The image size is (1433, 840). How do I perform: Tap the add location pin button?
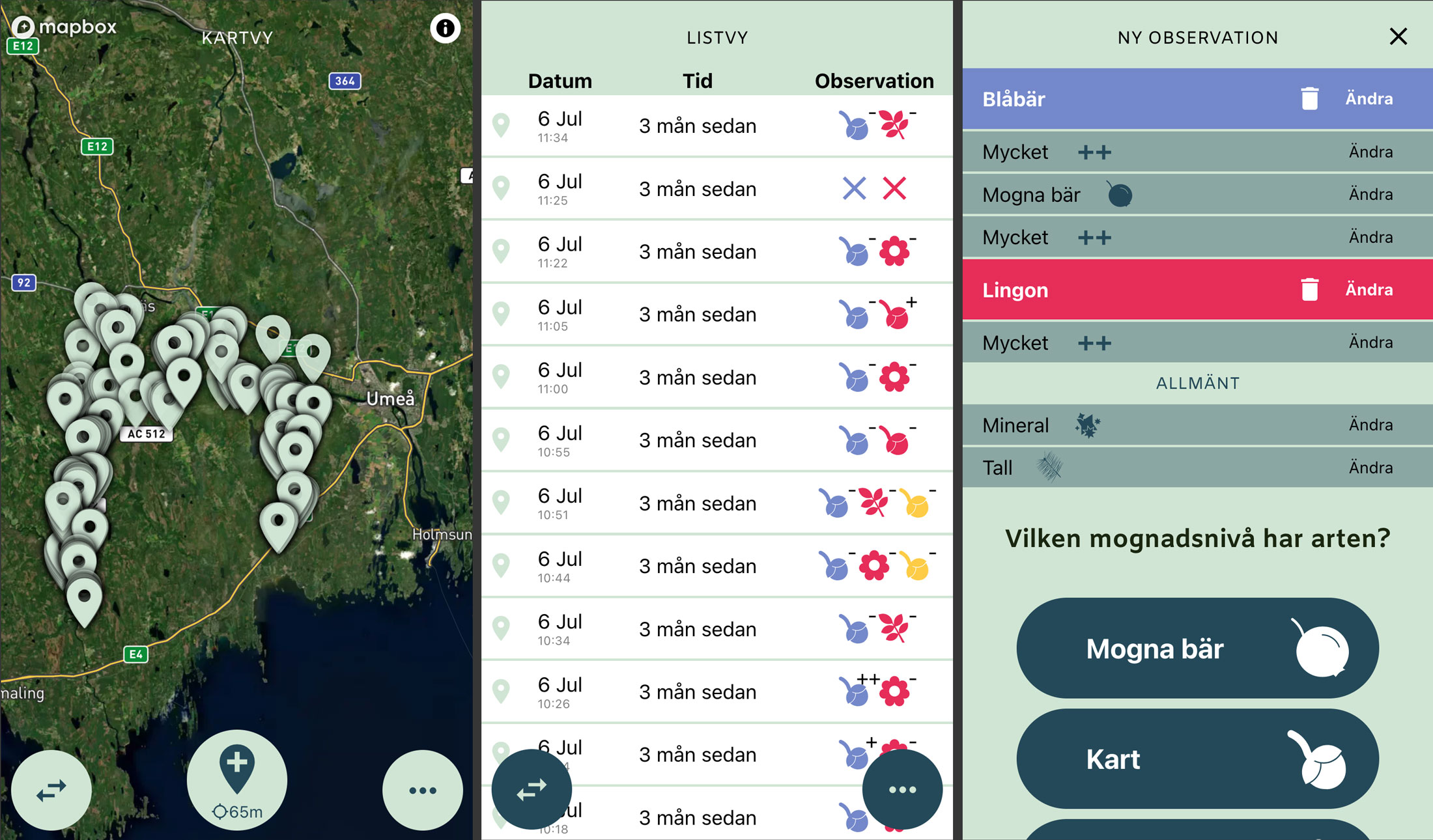[x=237, y=779]
